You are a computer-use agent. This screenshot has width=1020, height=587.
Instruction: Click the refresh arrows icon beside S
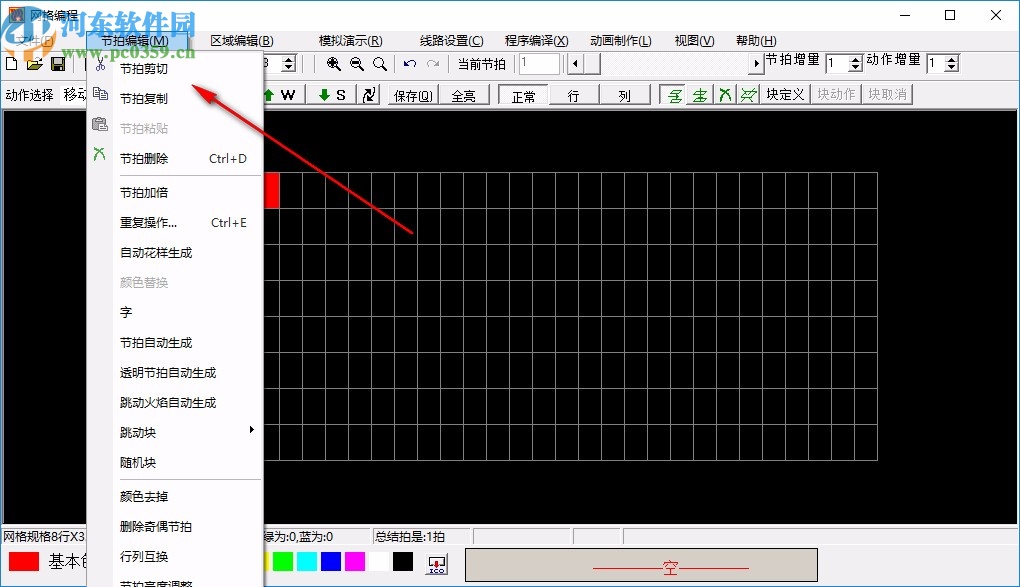click(x=369, y=95)
